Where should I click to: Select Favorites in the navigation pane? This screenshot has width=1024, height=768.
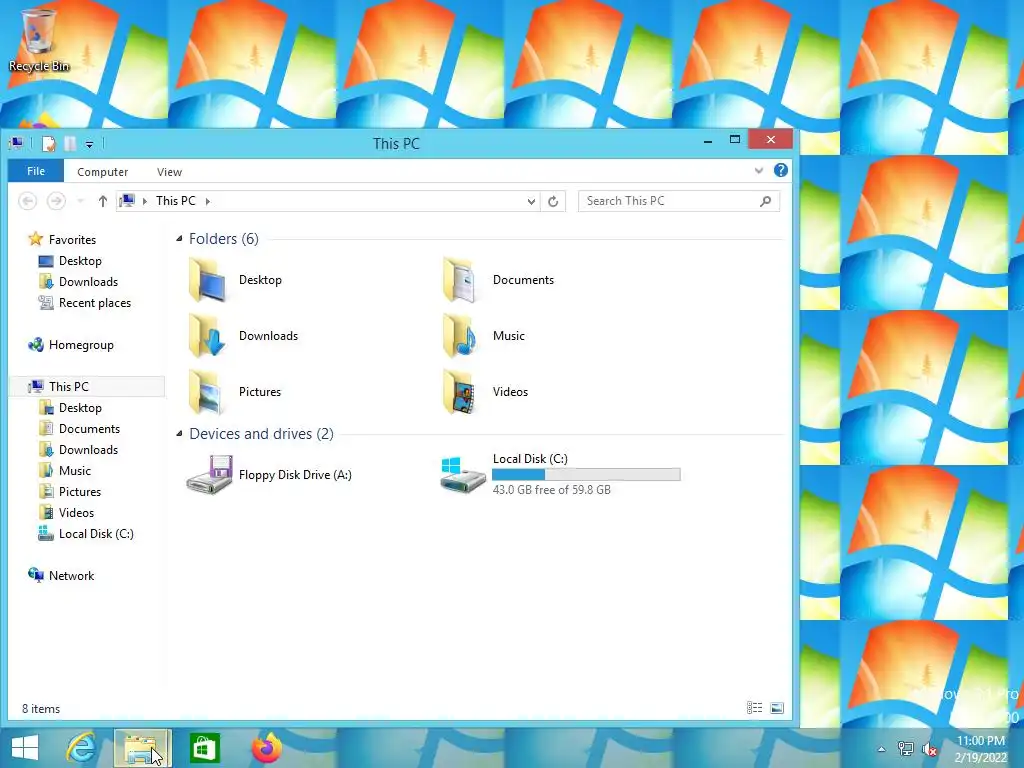(x=62, y=240)
